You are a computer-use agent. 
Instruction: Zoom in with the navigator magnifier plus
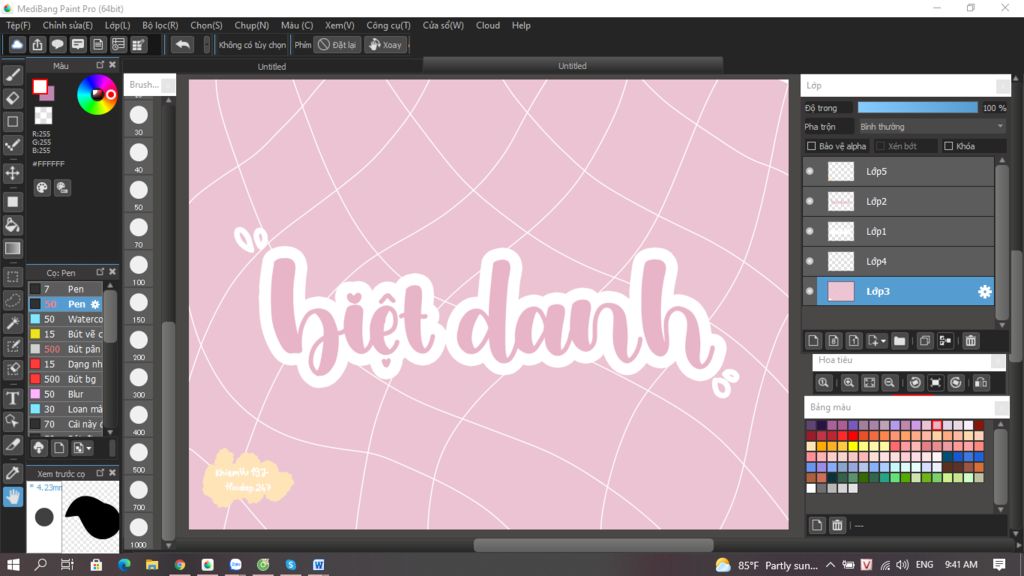pos(848,383)
